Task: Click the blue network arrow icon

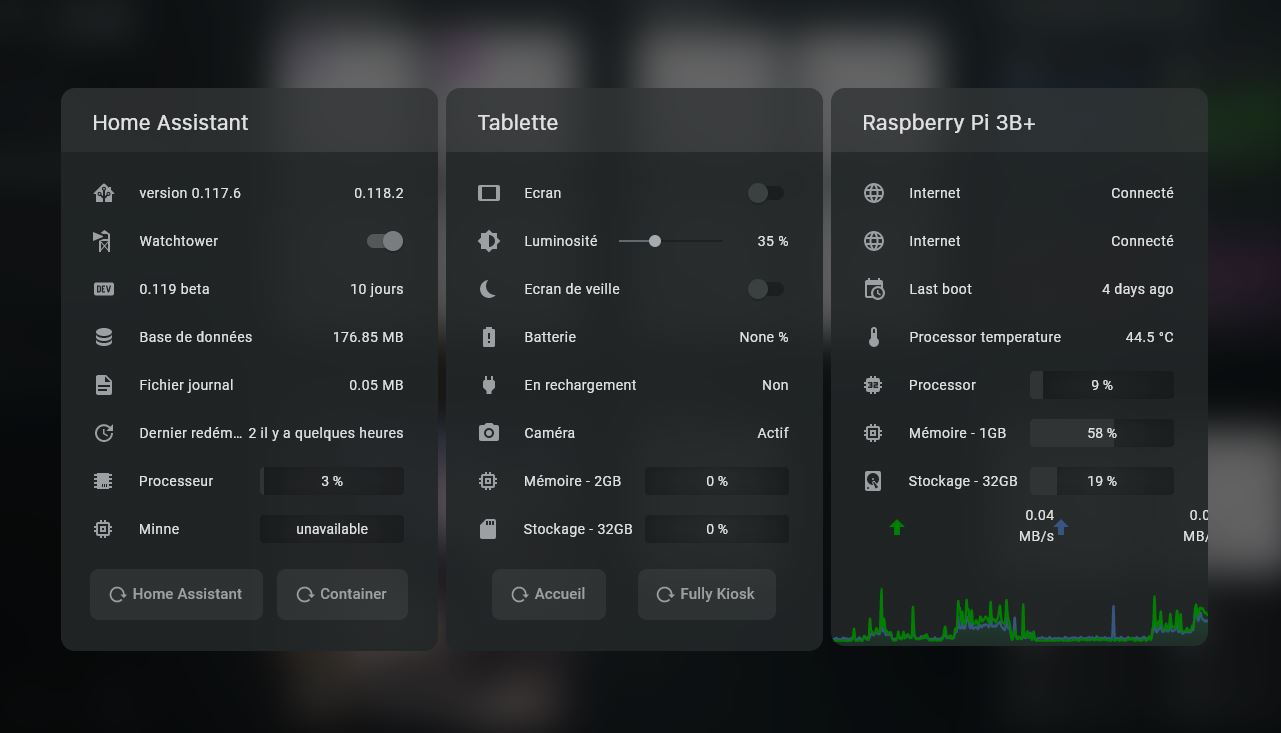Action: [x=1061, y=527]
